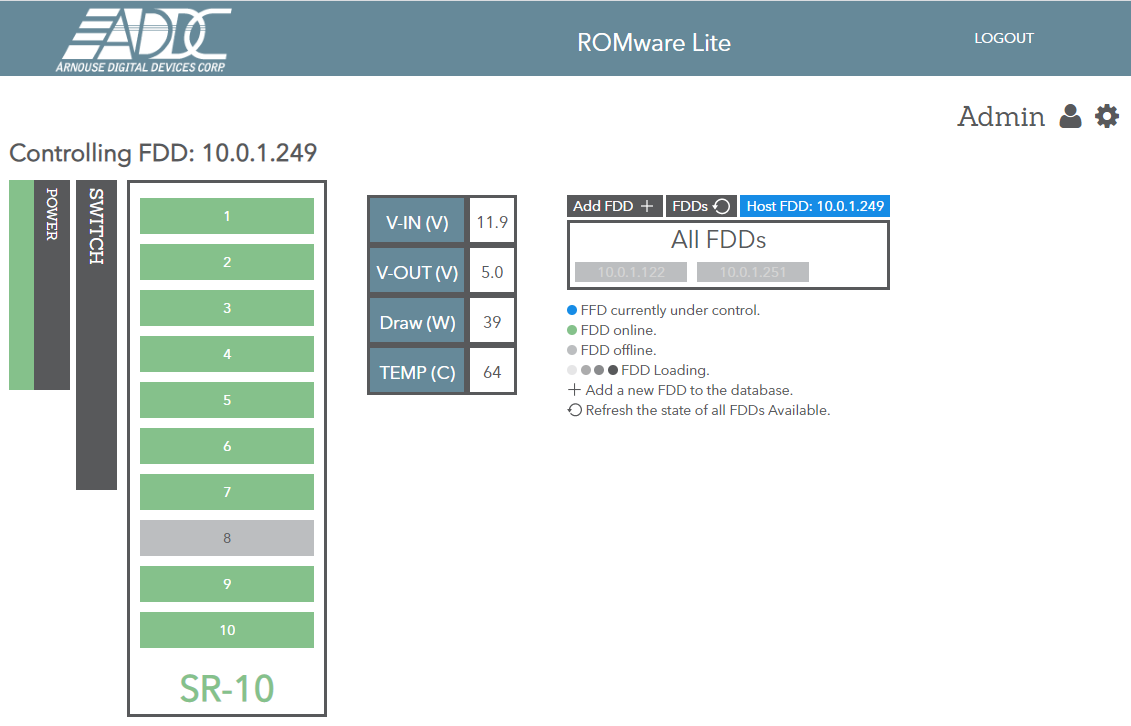
Task: Choose offline FDD 10.0.1.122
Action: coord(631,272)
